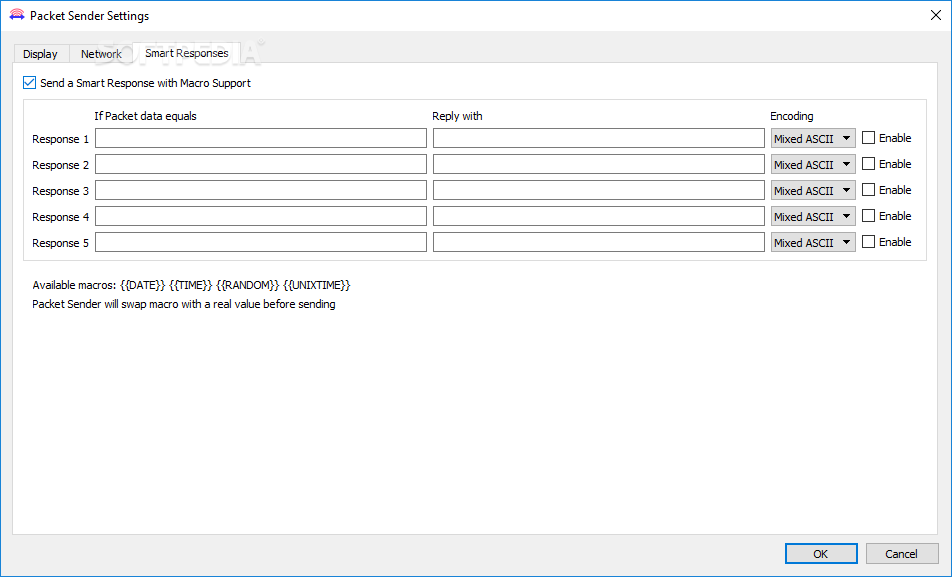952x577 pixels.
Task: Click the 'Encoding' column header
Action: tap(792, 116)
